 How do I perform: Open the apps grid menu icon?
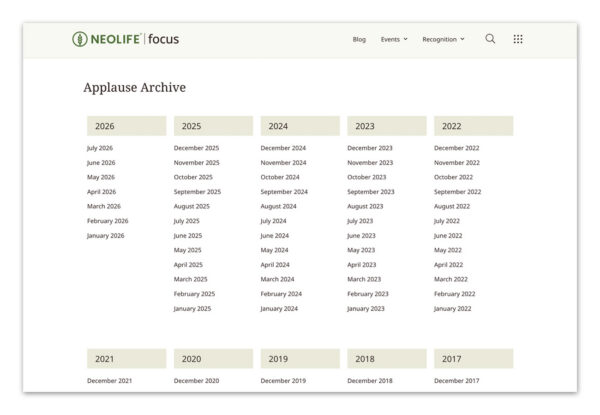point(518,39)
